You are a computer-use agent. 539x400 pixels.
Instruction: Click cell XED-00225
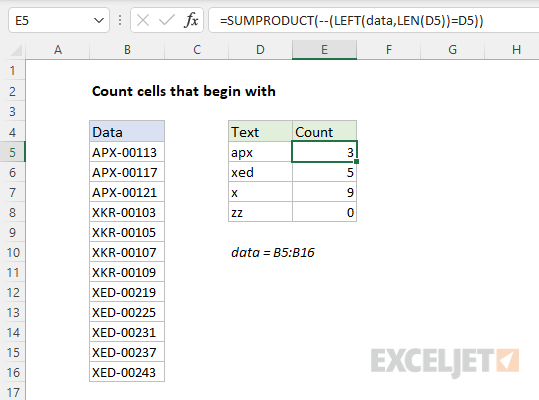point(127,312)
